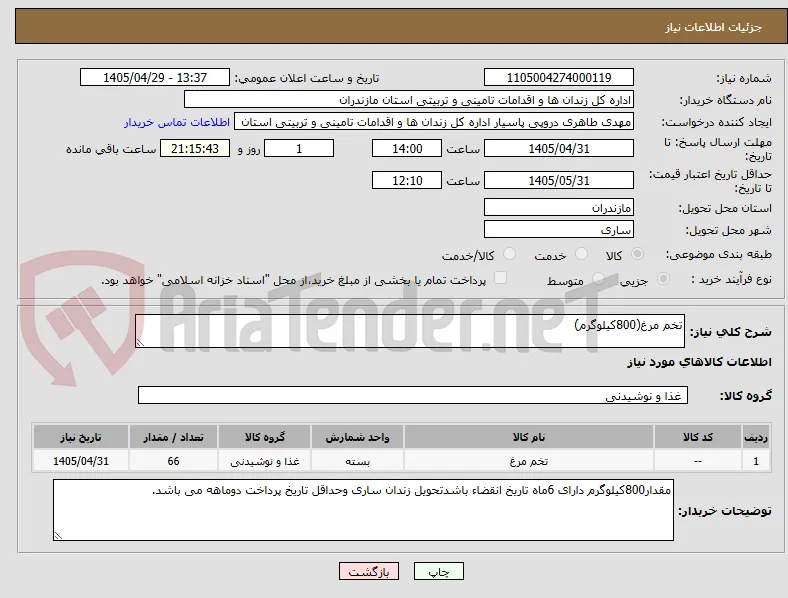Click the table need date 1405/04/31 cell

click(x=81, y=461)
